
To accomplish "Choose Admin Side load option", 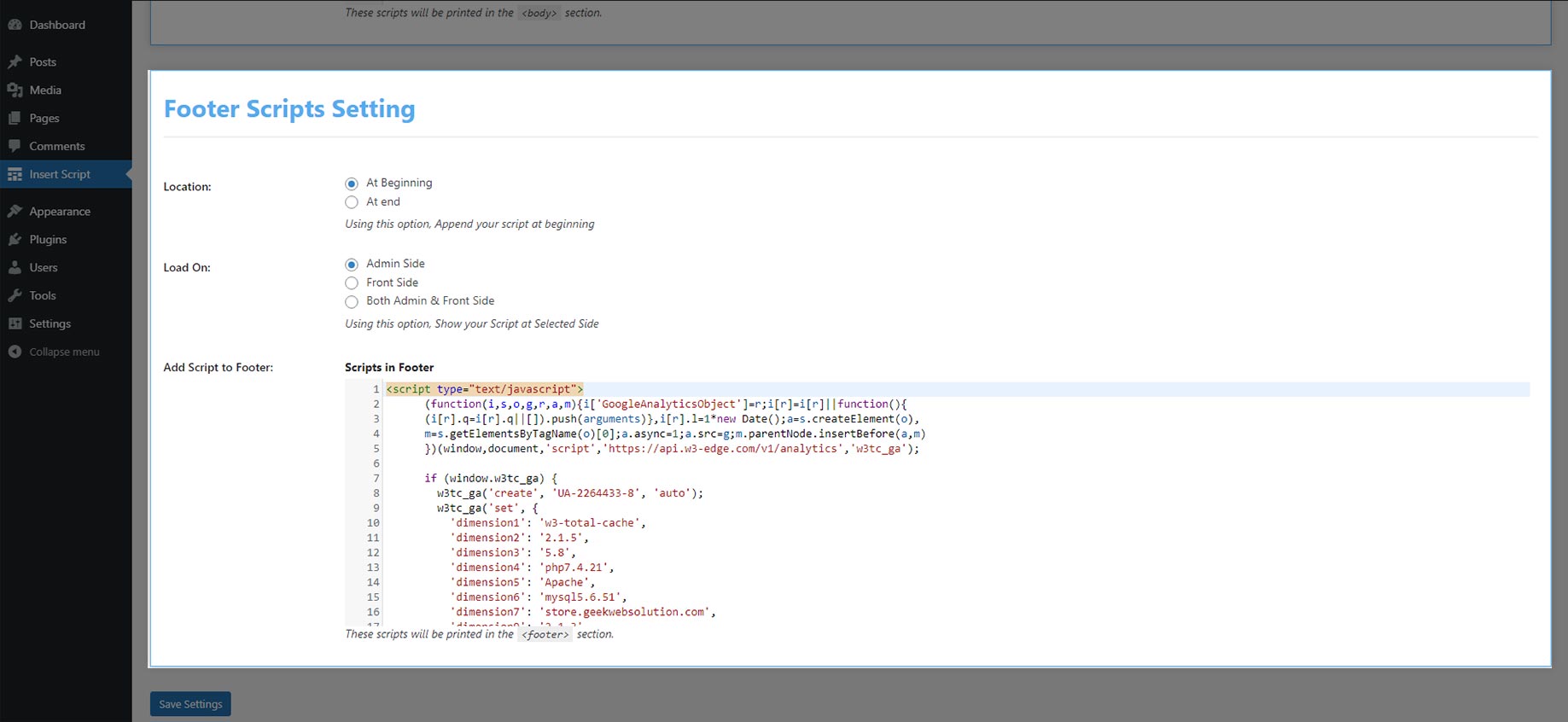I will click(x=352, y=265).
